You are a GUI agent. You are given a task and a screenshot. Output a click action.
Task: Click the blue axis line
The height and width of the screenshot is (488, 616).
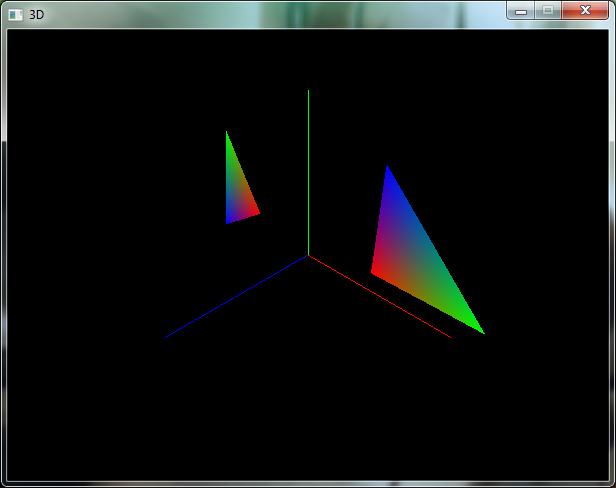click(236, 297)
